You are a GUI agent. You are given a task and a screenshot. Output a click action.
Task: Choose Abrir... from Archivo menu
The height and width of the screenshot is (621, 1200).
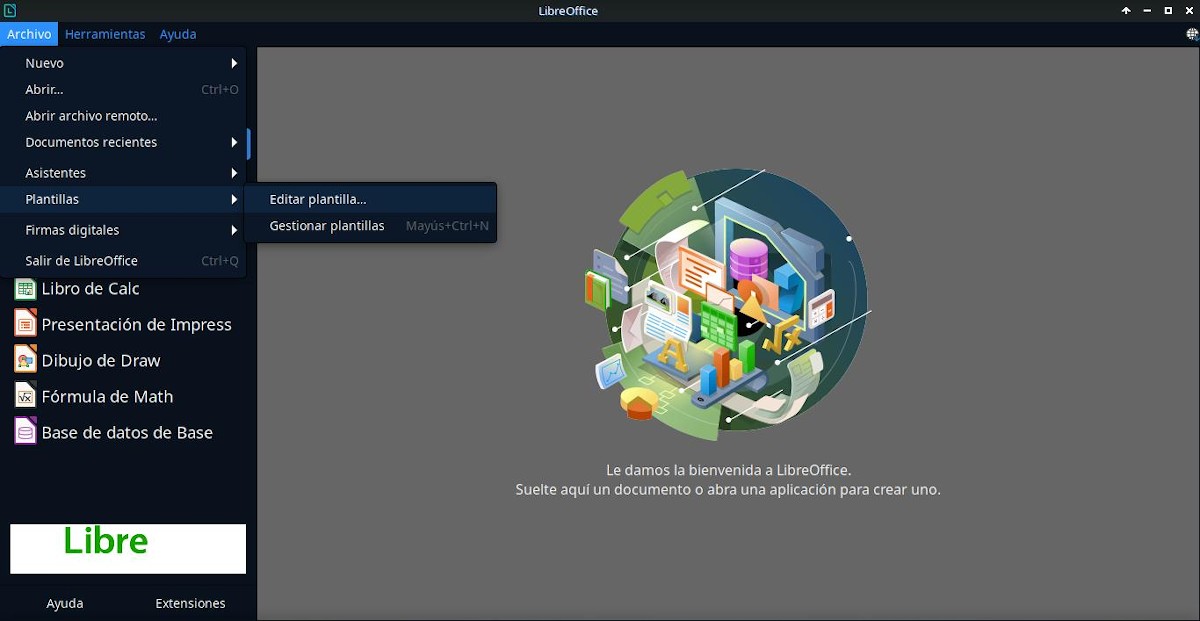[123, 89]
